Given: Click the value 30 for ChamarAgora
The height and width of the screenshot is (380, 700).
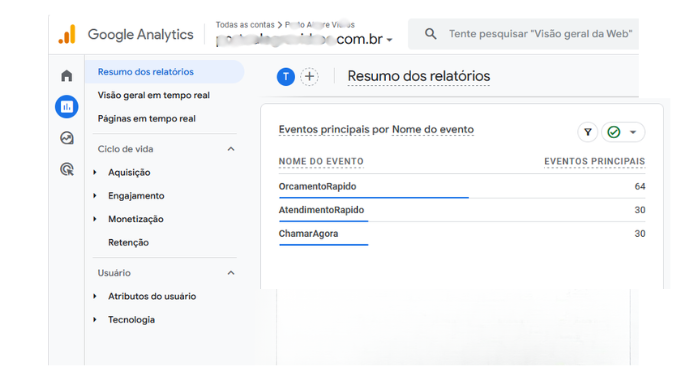Looking at the screenshot, I should click(640, 234).
